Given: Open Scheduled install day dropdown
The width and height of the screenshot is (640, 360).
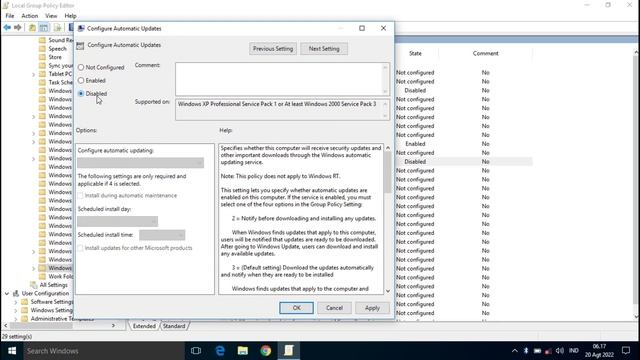Looking at the screenshot, I should (118, 221).
